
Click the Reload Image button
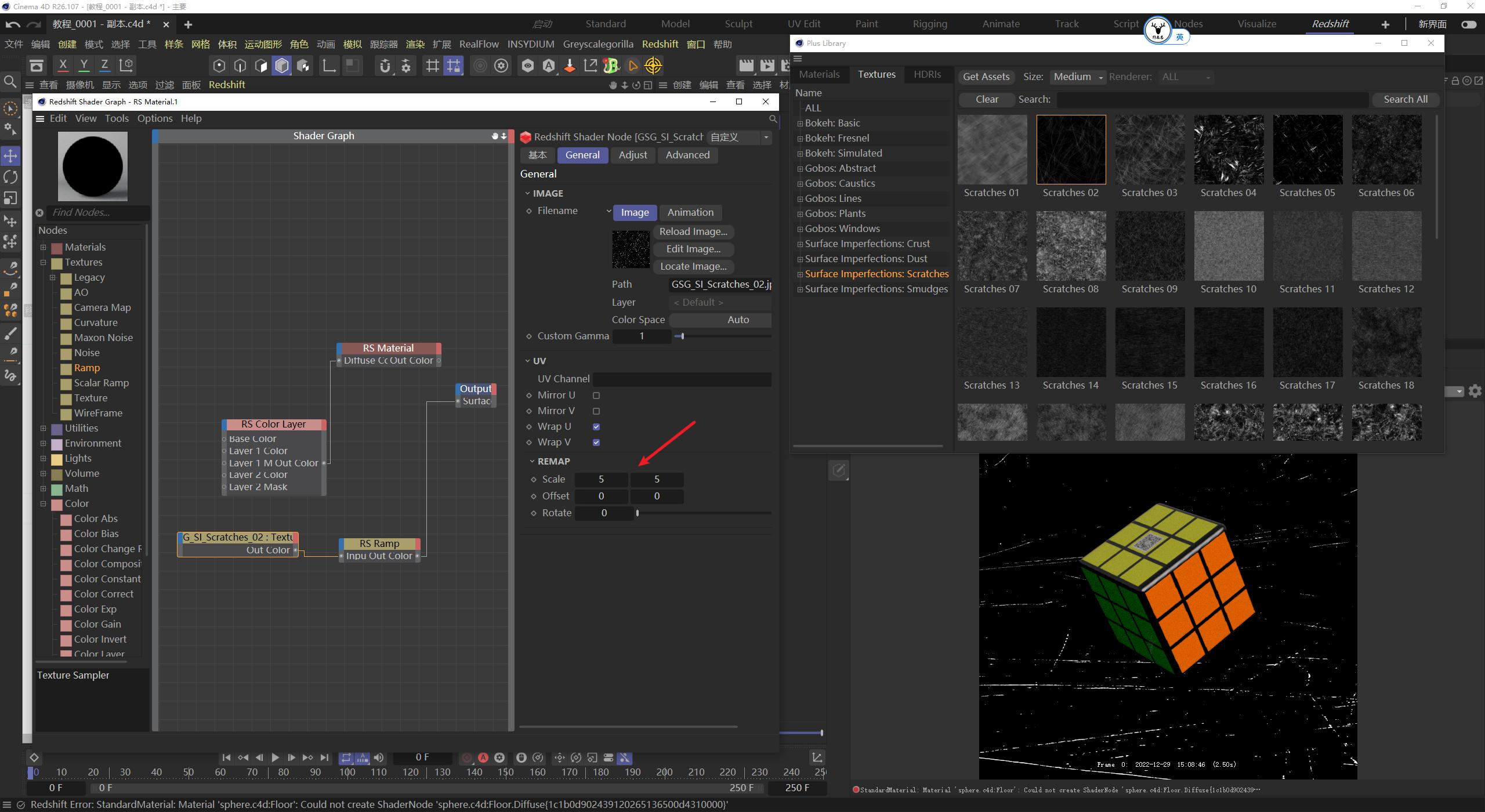(694, 231)
